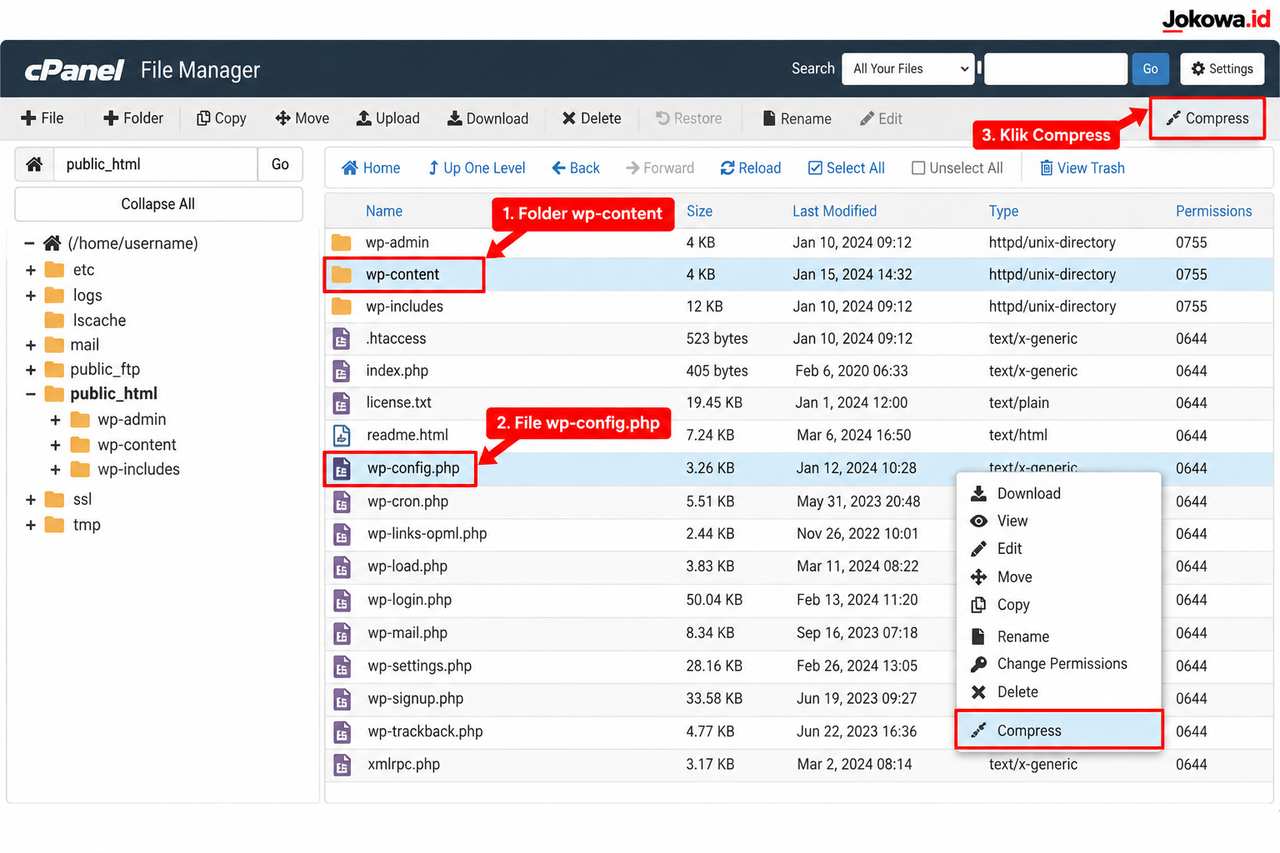Viewport: 1280px width, 853px height.
Task: Click the Upload toolbar icon
Action: pos(364,118)
